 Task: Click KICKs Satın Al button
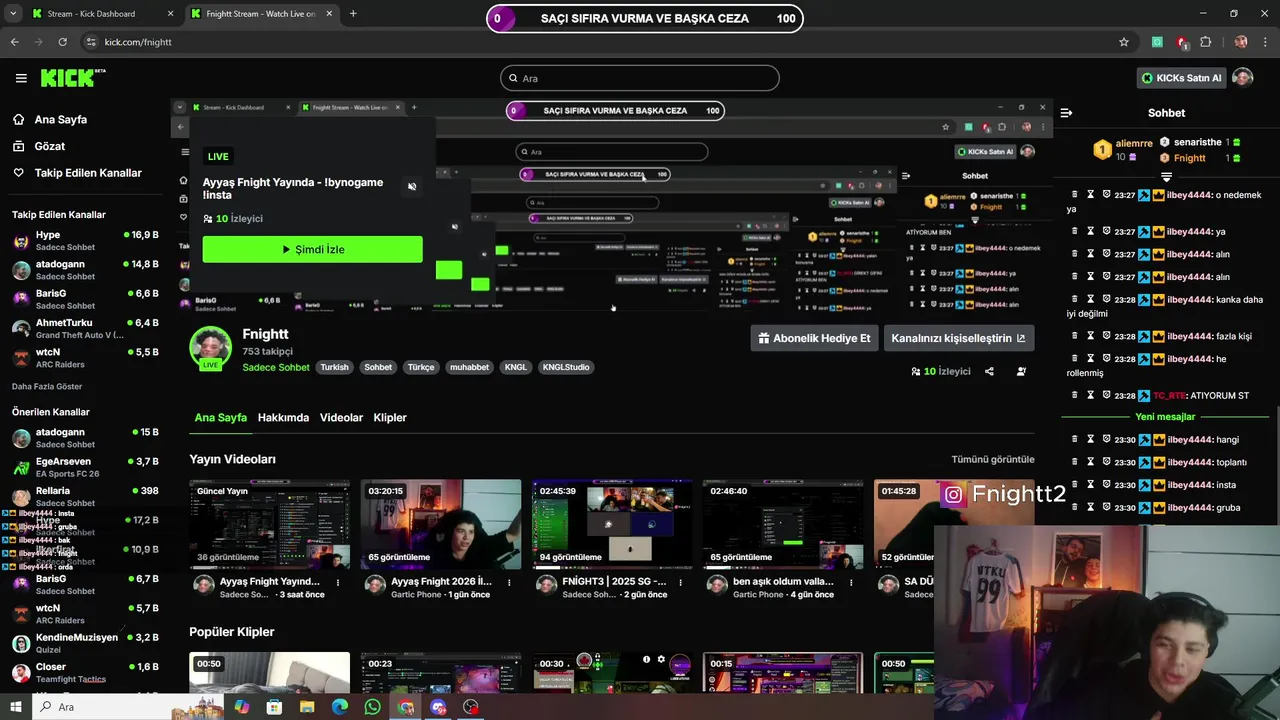coord(1182,78)
